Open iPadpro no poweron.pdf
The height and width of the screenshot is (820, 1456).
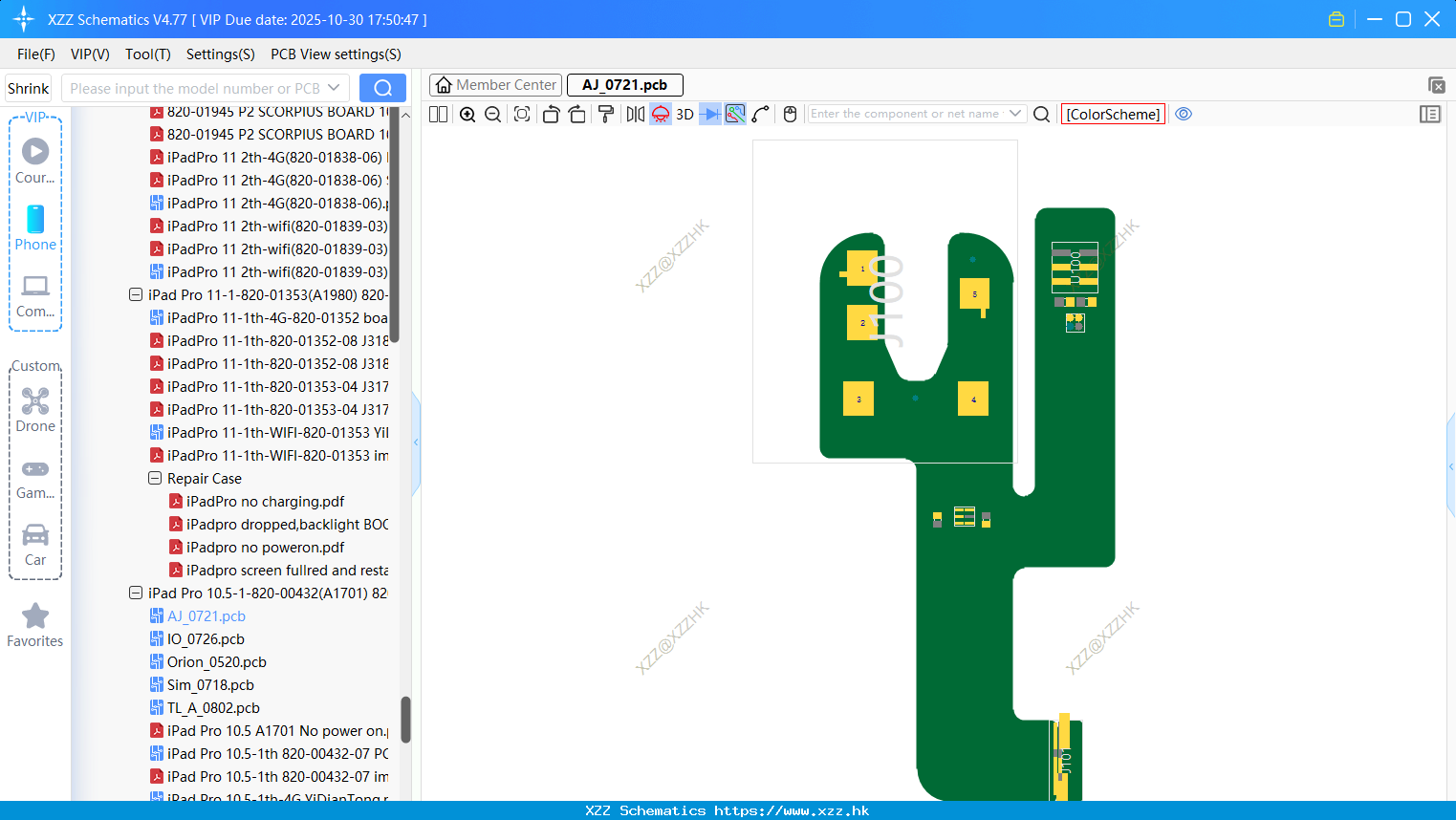pyautogui.click(x=265, y=547)
